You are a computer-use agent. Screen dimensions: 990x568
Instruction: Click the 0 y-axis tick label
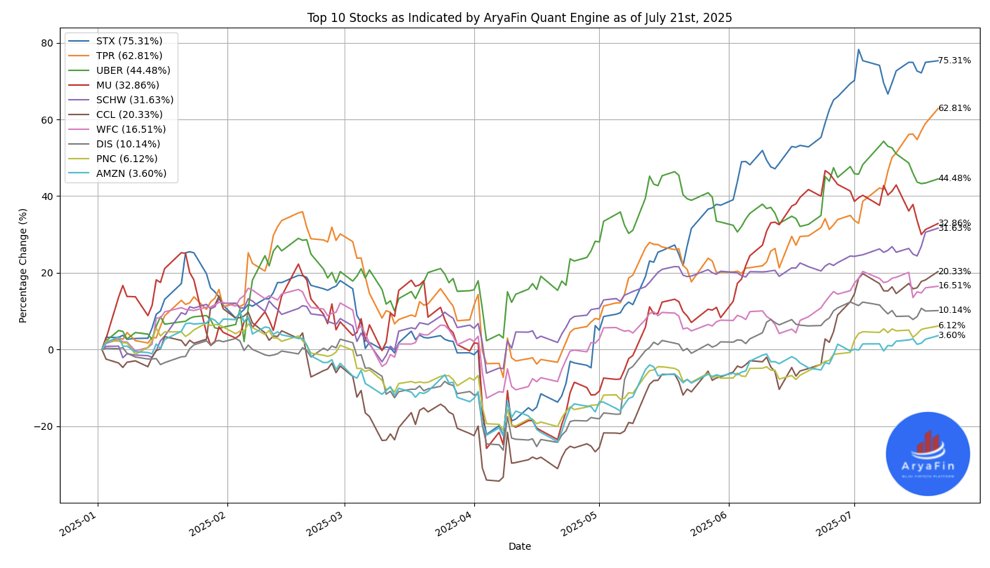[x=52, y=350]
